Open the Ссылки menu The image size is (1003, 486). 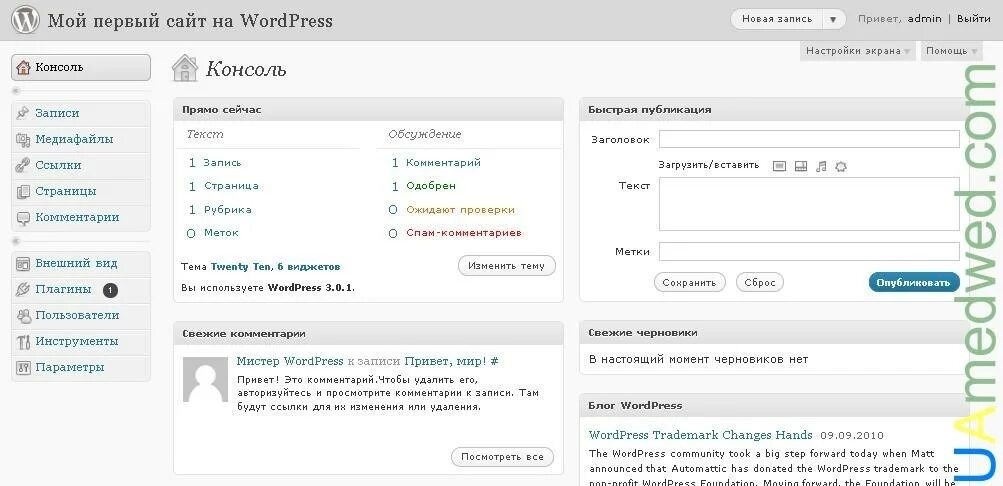point(81,166)
